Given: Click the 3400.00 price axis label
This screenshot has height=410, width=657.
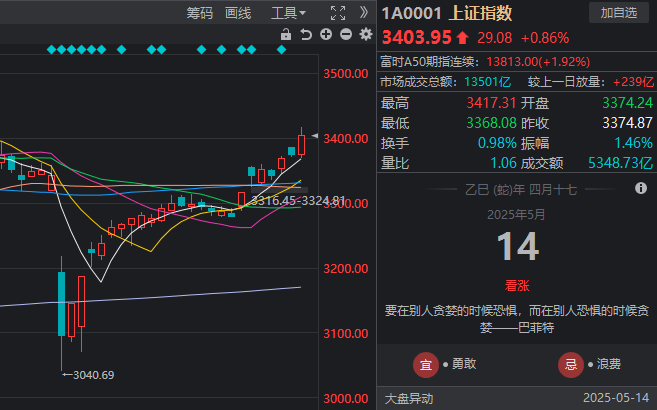Looking at the screenshot, I should pos(346,139).
